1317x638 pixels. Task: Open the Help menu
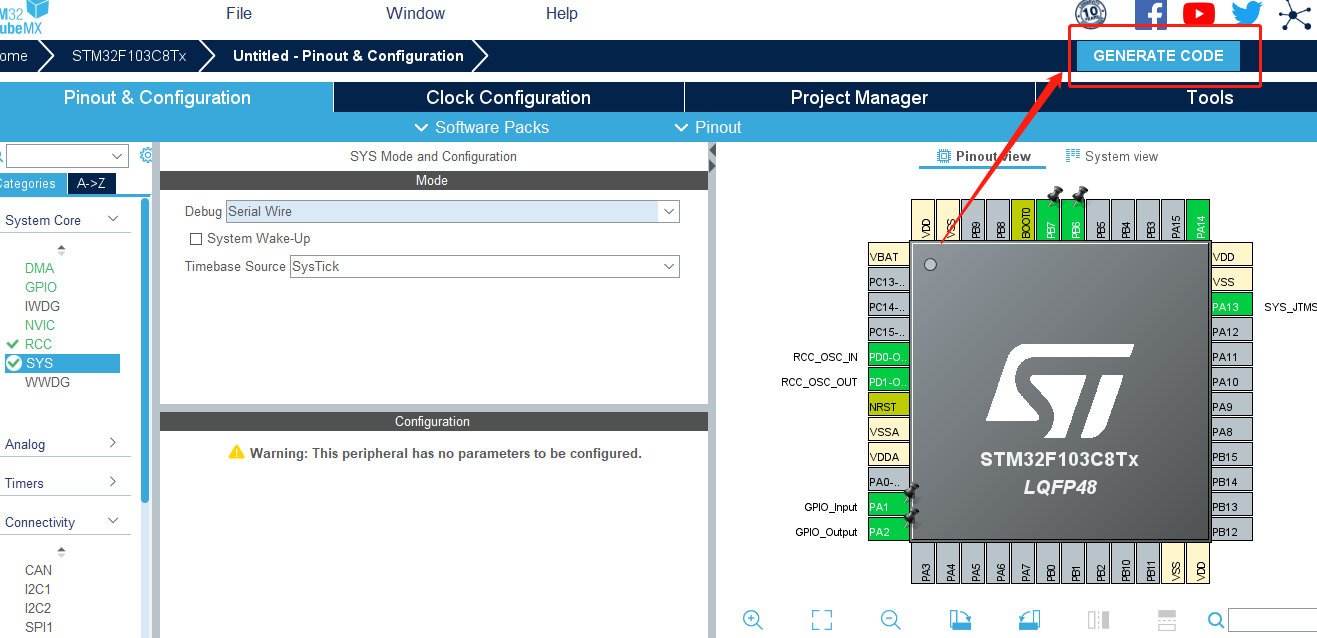[562, 13]
